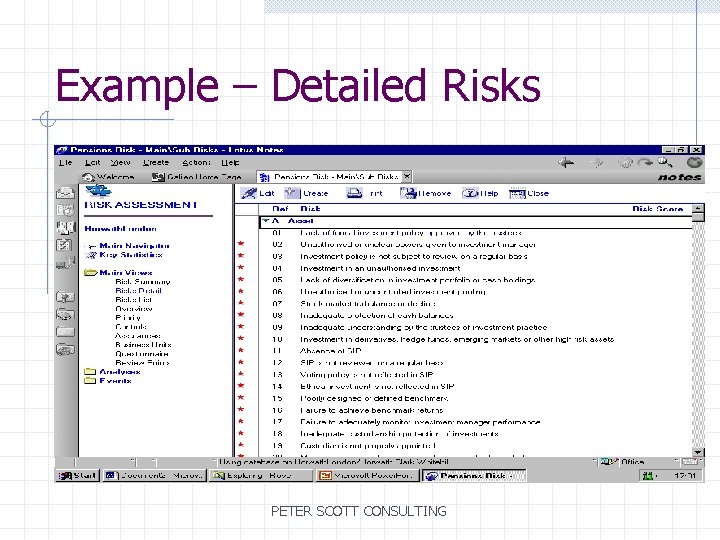Select the Review Points view
The image size is (720, 540).
[x=142, y=362]
